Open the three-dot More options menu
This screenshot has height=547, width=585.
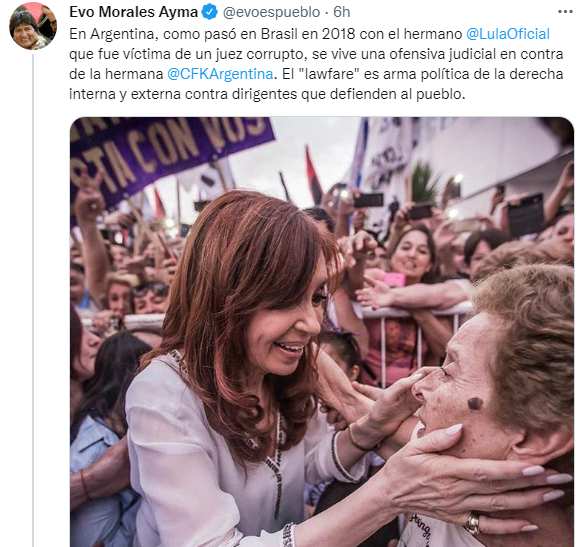[x=565, y=12]
